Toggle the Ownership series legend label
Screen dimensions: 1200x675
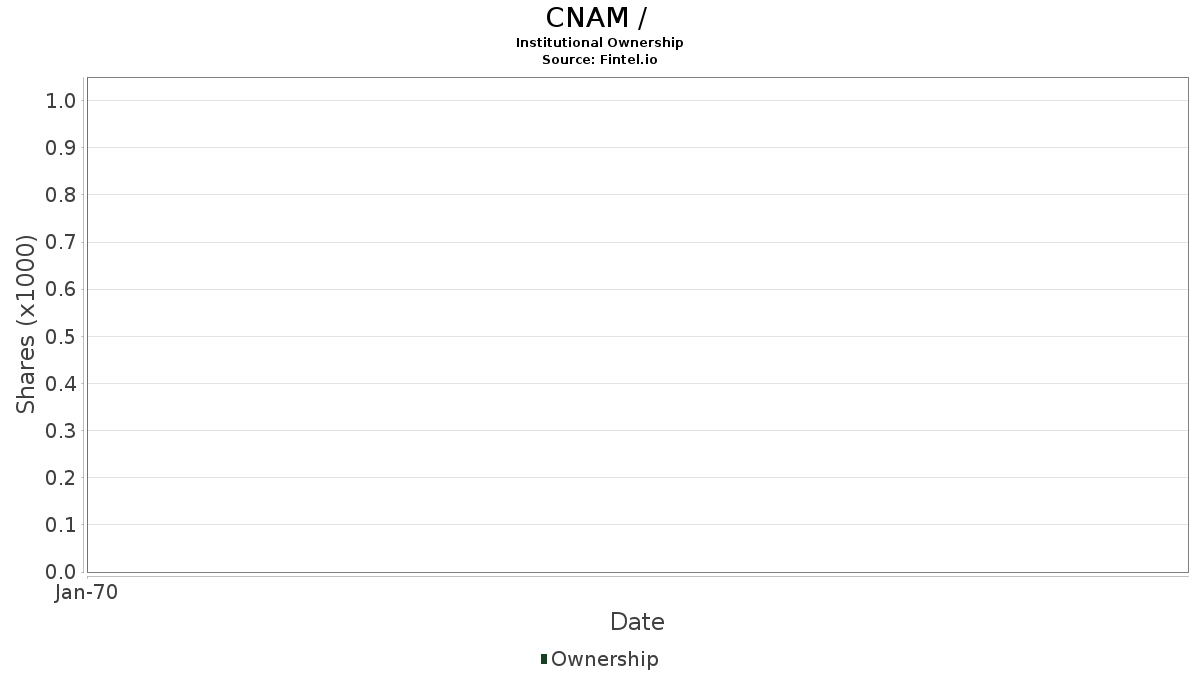604,659
